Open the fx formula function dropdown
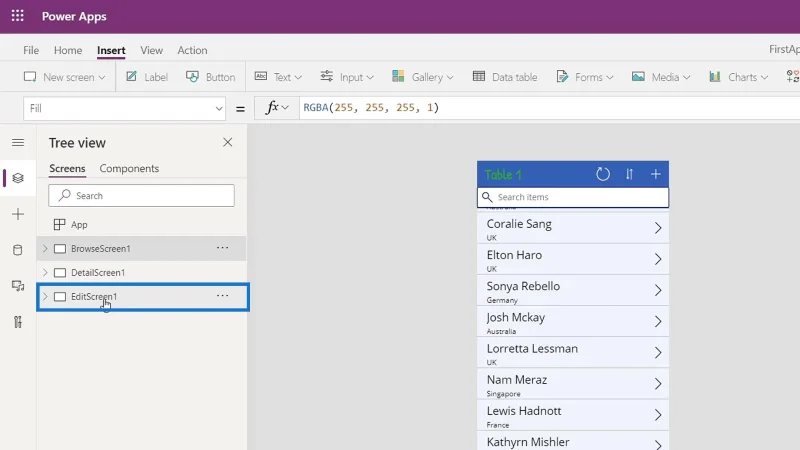This screenshot has height=450, width=800. [x=277, y=108]
